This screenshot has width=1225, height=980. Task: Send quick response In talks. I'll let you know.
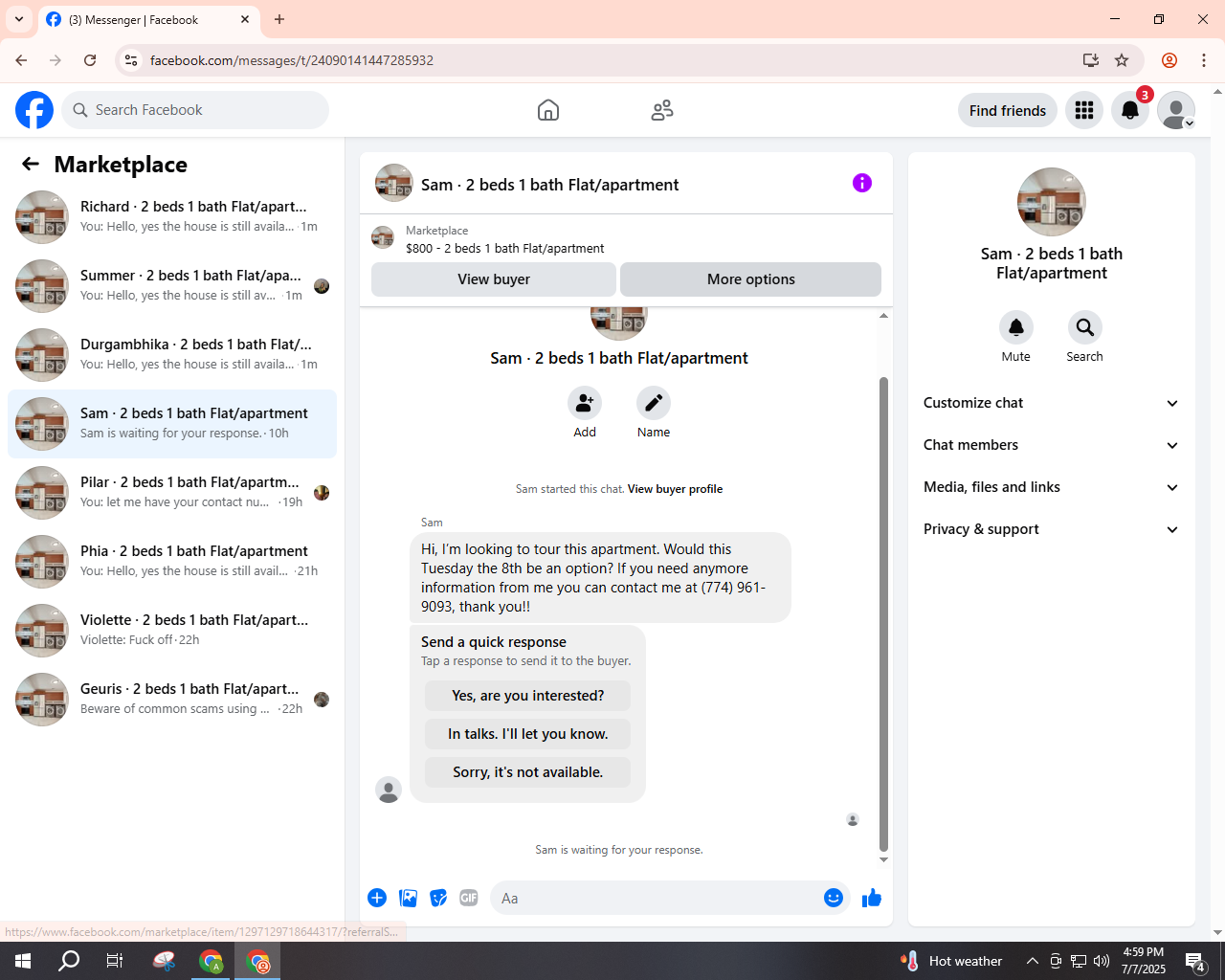pyautogui.click(x=528, y=734)
